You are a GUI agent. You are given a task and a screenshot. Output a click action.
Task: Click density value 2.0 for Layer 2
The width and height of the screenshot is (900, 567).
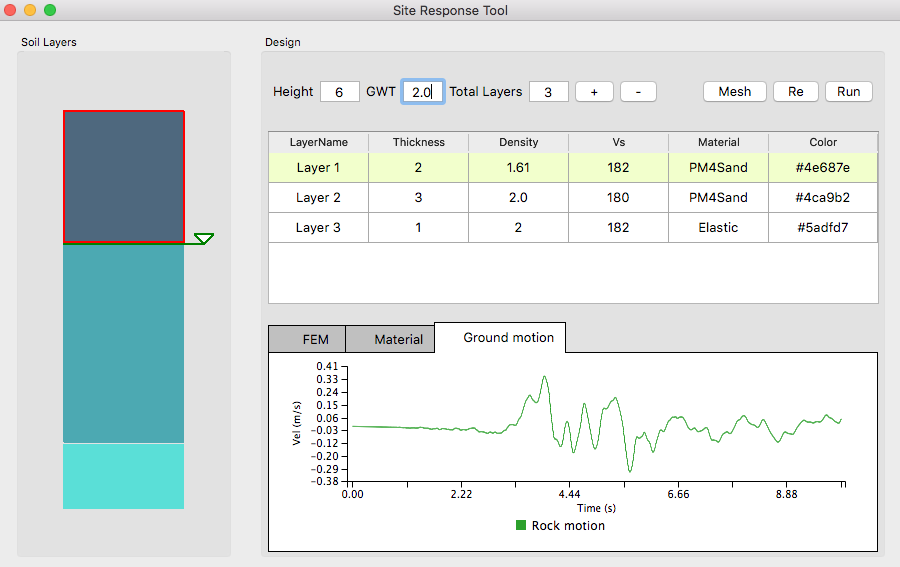(x=518, y=197)
